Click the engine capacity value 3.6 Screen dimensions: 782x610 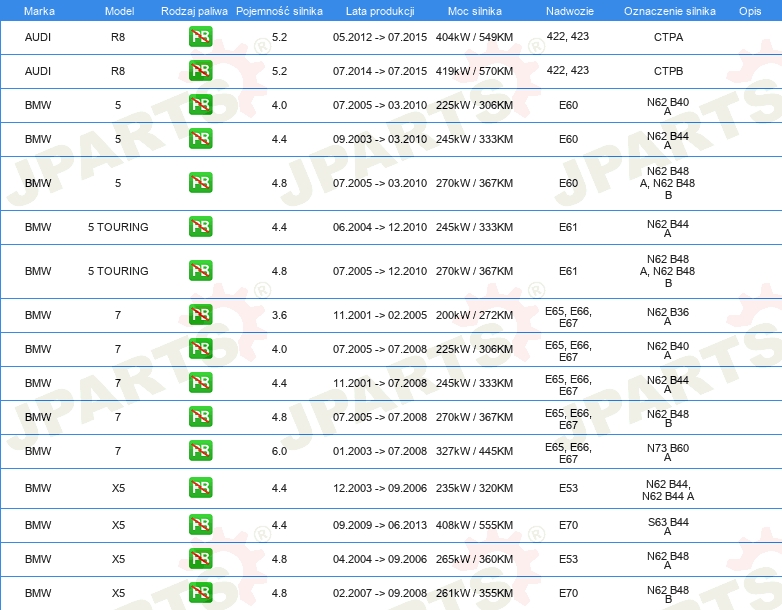(279, 315)
